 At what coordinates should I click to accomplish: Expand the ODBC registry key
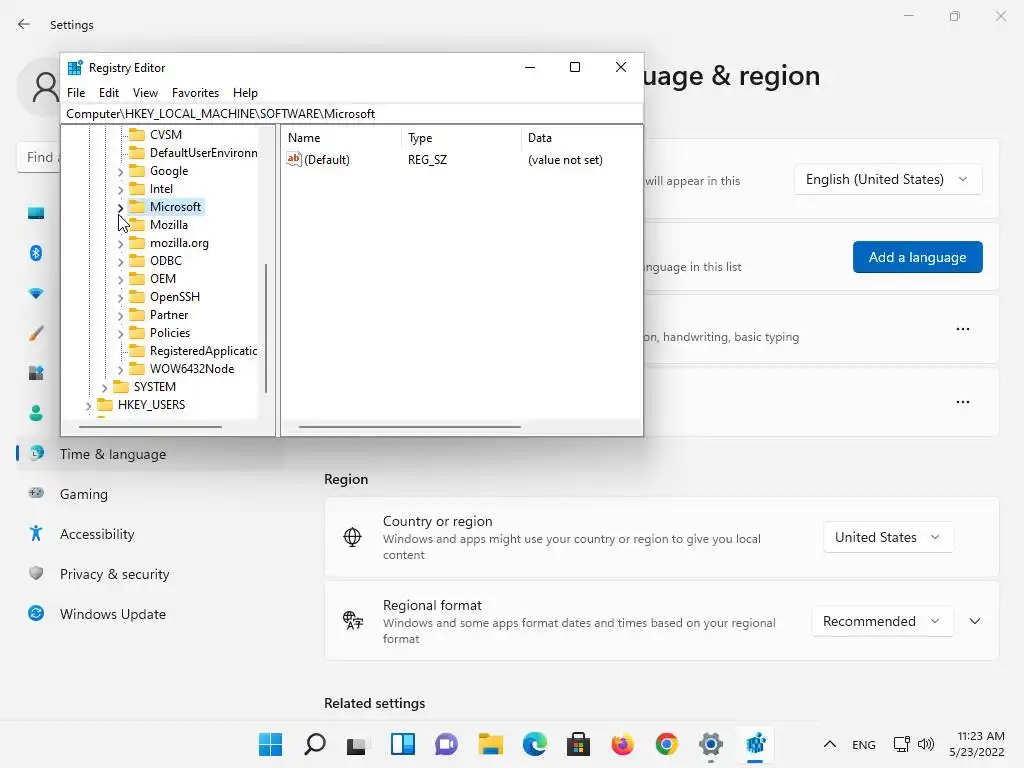click(x=120, y=261)
